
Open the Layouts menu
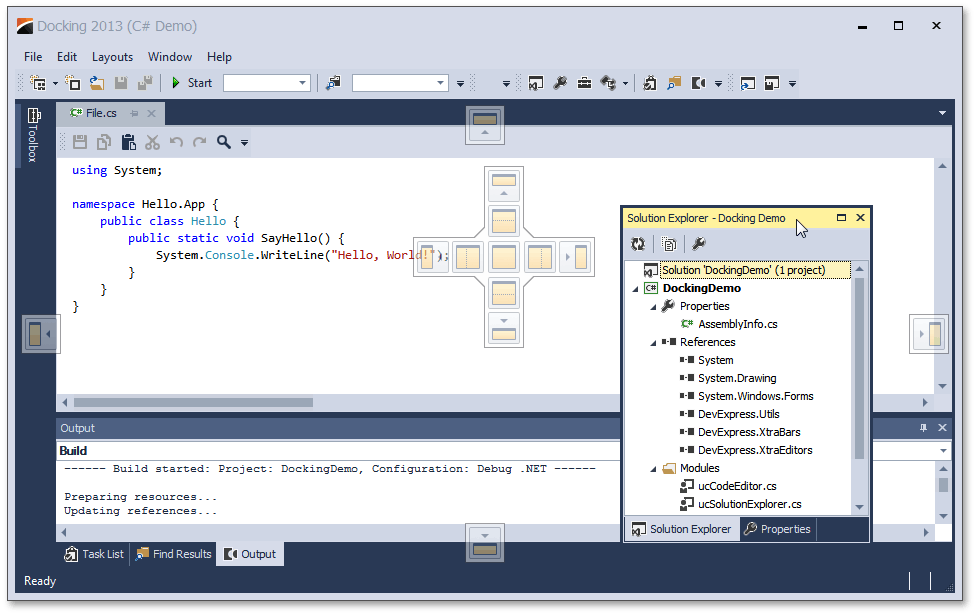(x=112, y=57)
